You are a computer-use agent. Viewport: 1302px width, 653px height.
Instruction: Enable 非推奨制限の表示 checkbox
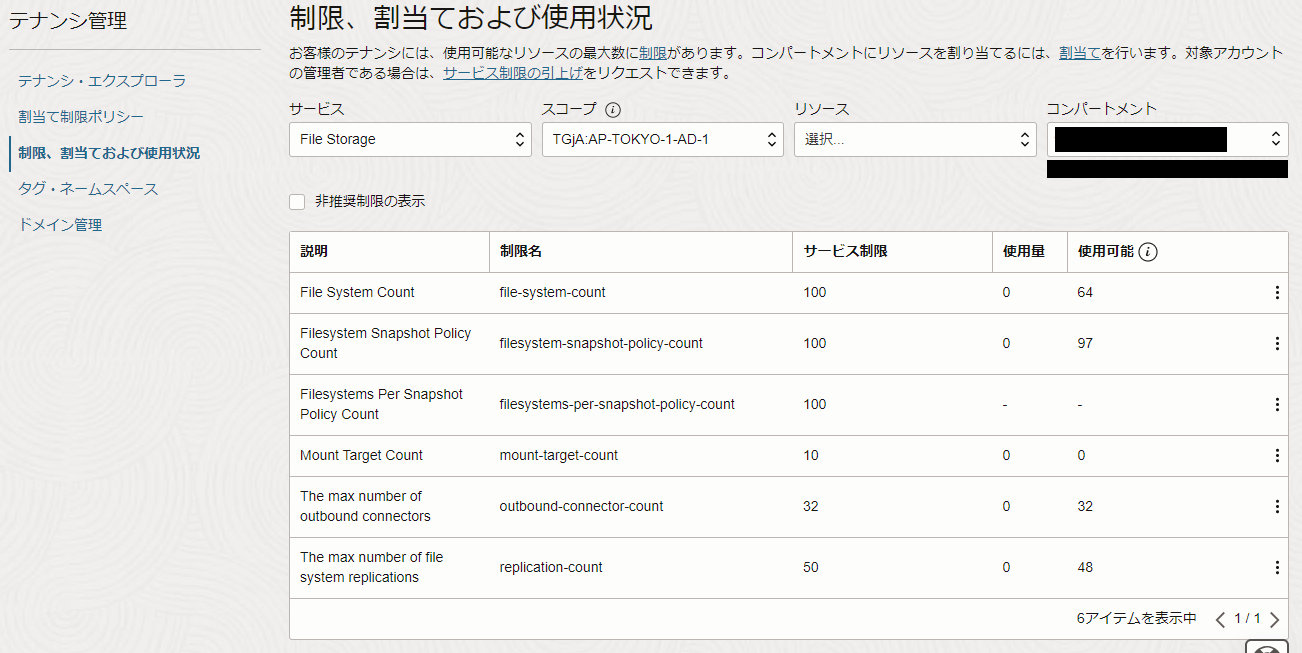pos(297,201)
